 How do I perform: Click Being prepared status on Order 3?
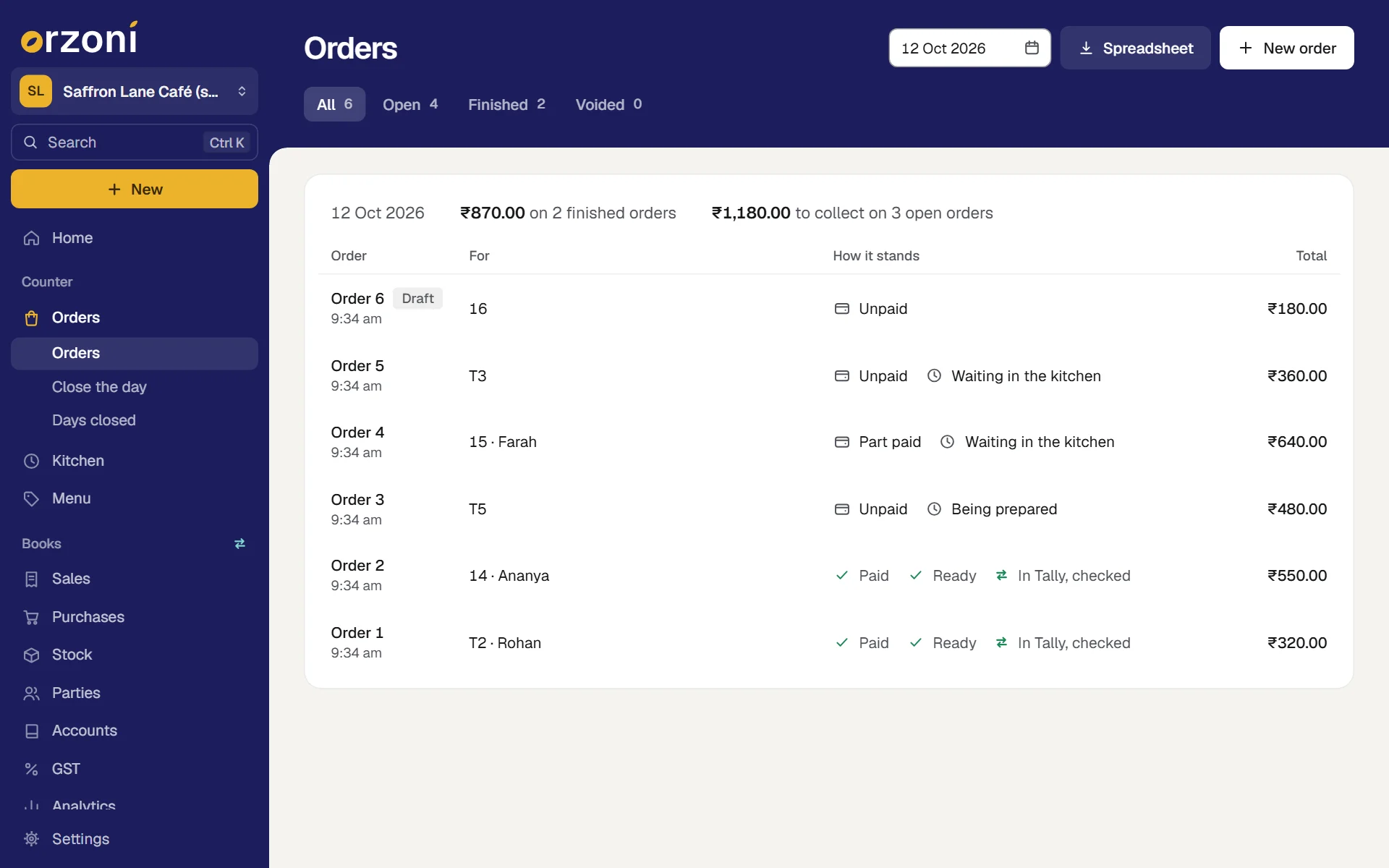pyautogui.click(x=992, y=509)
